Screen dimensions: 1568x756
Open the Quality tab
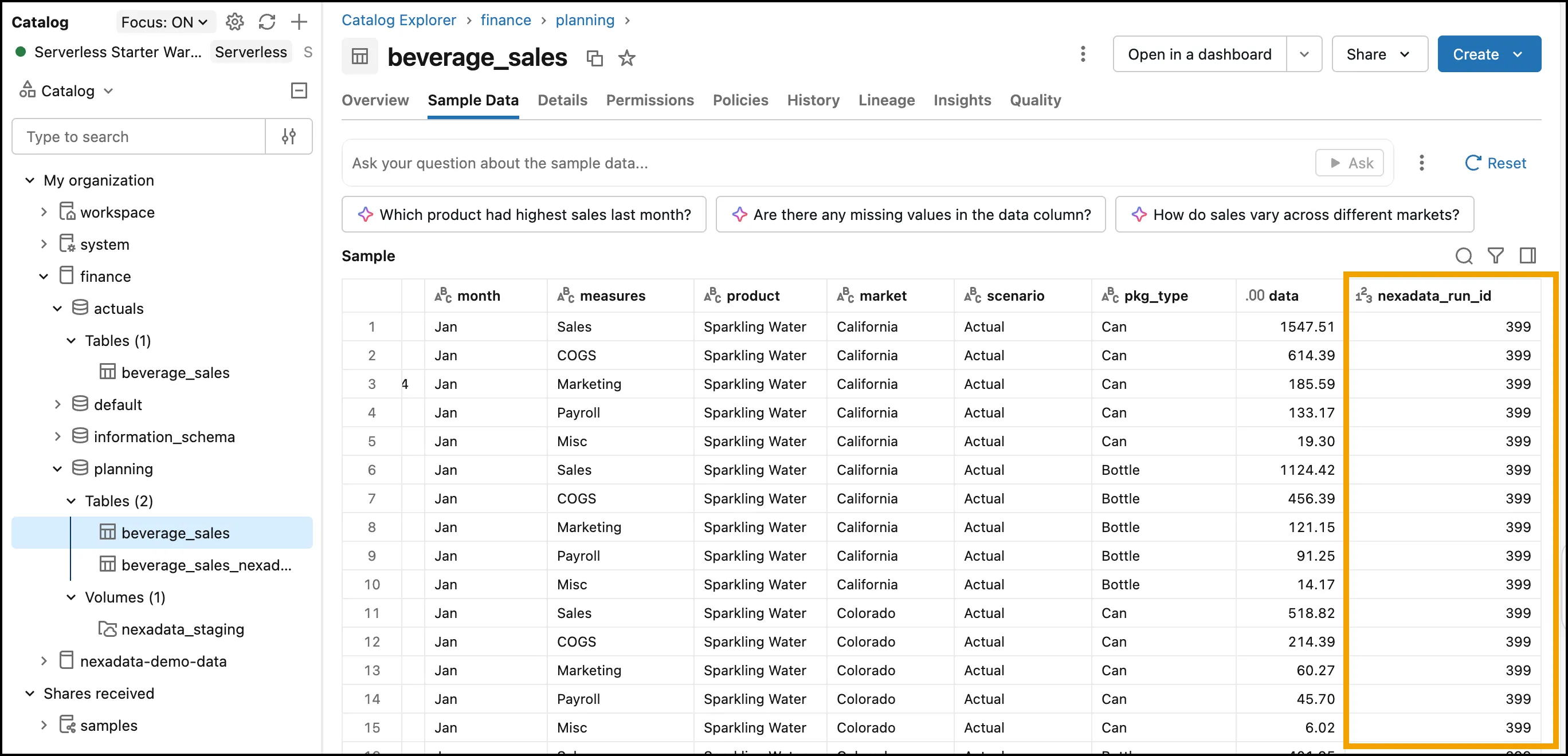(1035, 100)
